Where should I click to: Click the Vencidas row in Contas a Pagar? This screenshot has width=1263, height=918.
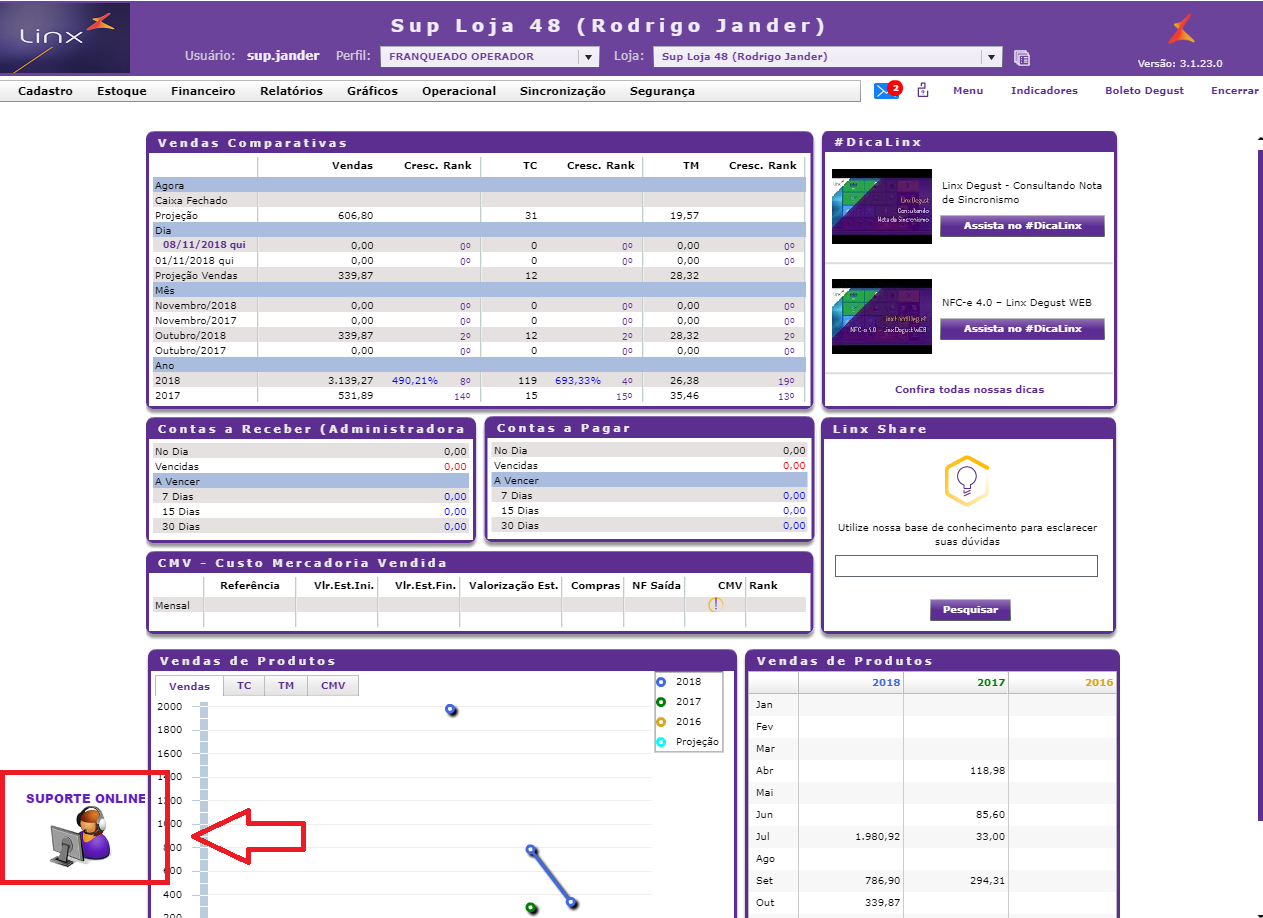pos(649,466)
